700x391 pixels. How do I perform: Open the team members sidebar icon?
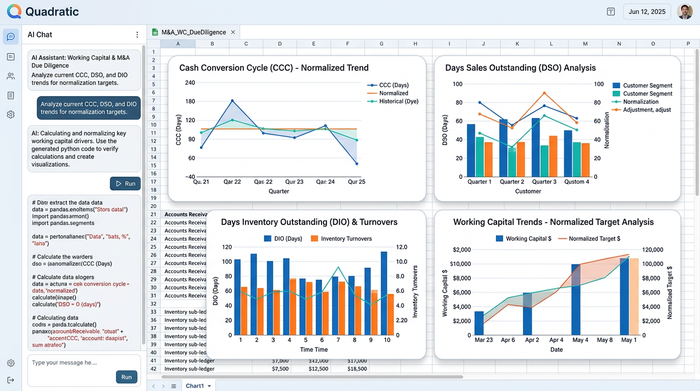click(11, 76)
